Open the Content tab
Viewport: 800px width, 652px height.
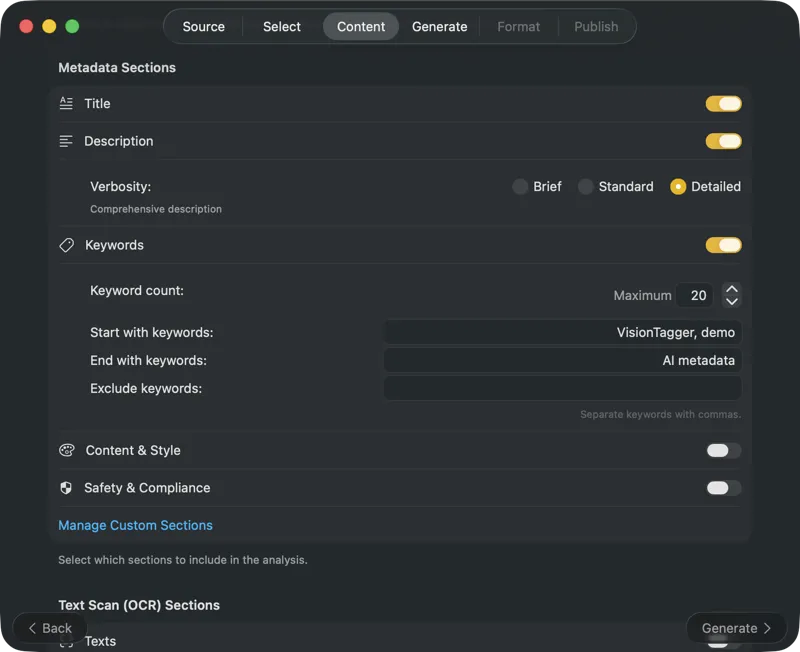point(361,27)
